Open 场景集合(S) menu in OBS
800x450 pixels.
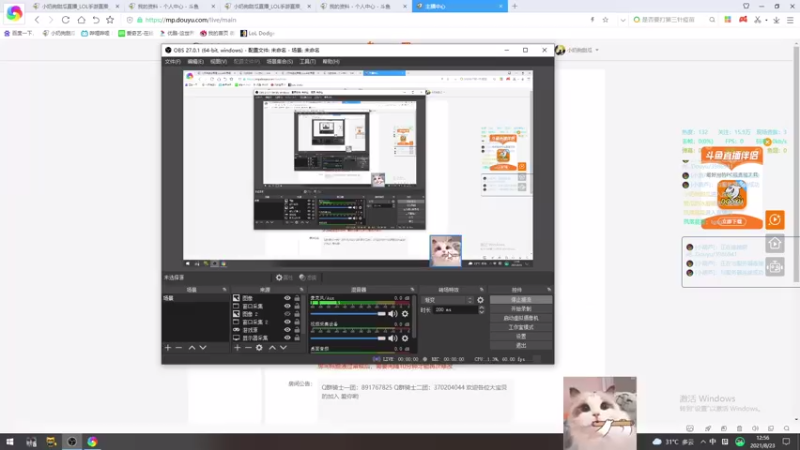point(280,61)
